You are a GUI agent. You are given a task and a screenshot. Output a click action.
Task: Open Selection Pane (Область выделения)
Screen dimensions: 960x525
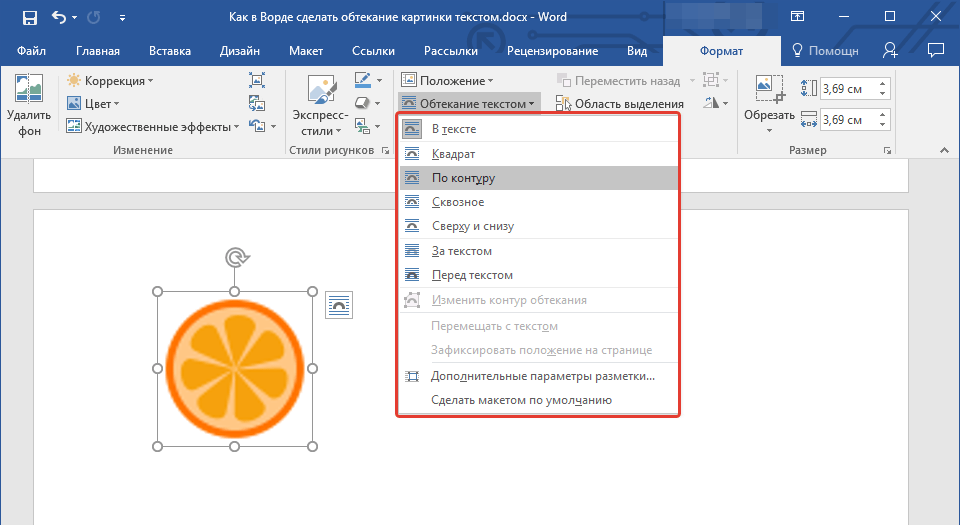point(620,103)
